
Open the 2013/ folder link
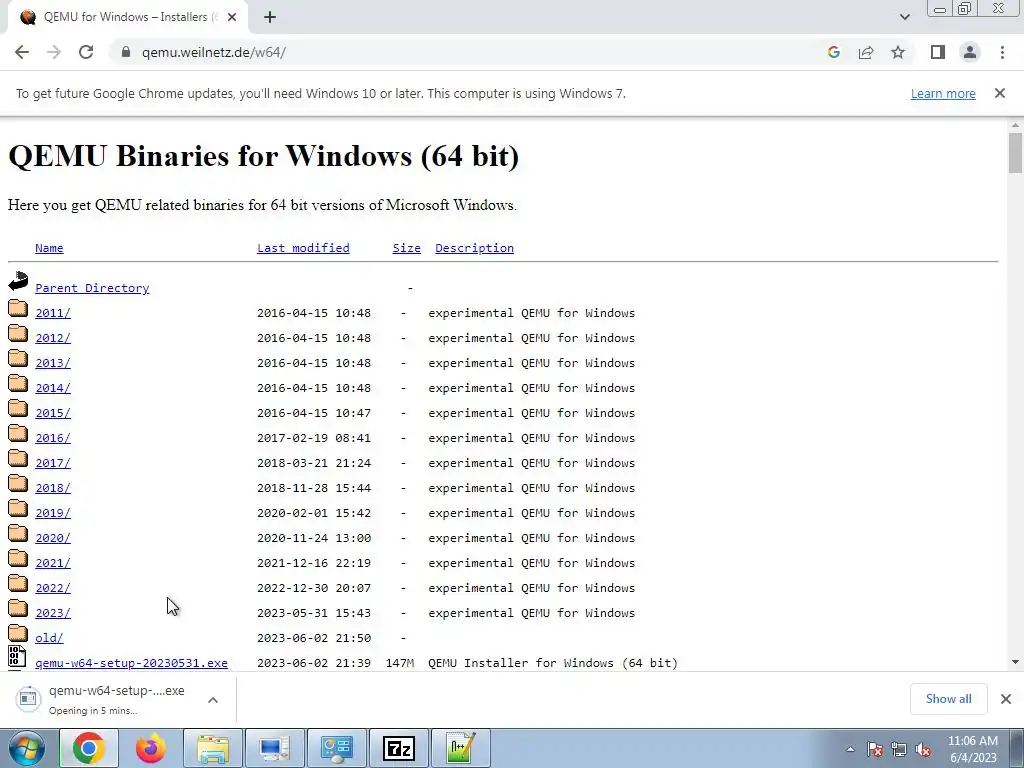[53, 363]
